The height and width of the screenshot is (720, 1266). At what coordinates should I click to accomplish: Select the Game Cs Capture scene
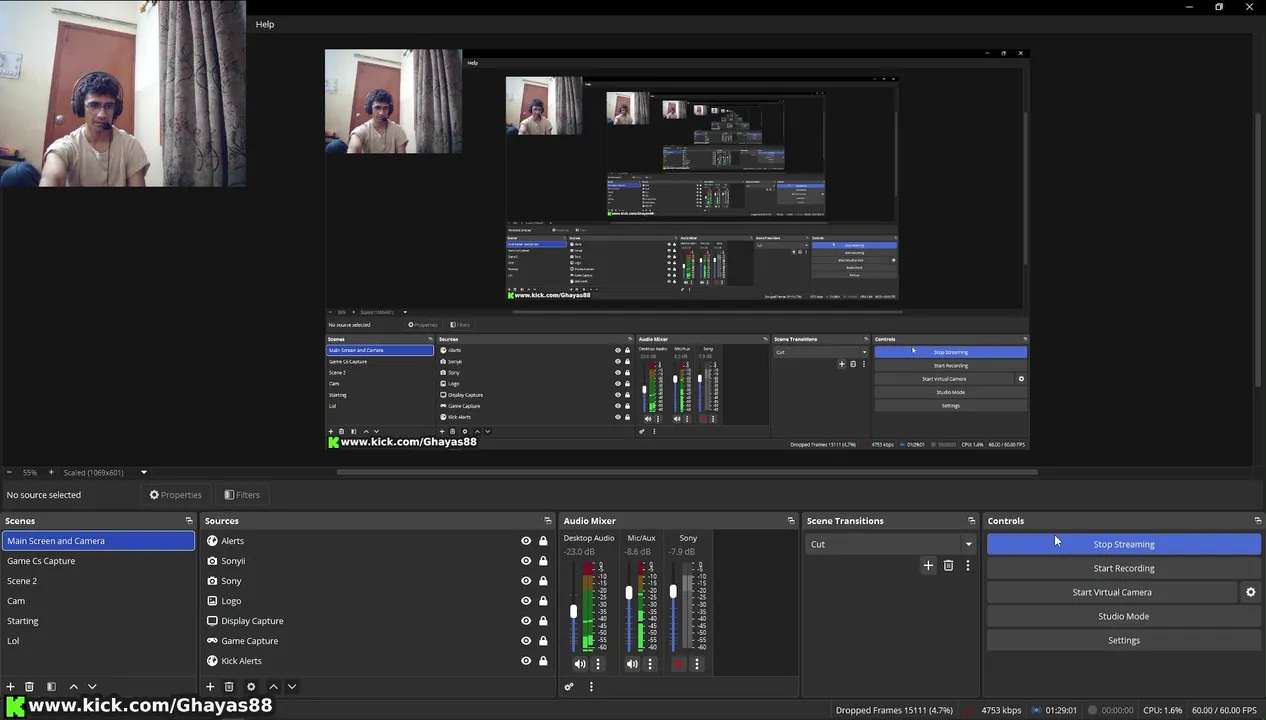99,561
